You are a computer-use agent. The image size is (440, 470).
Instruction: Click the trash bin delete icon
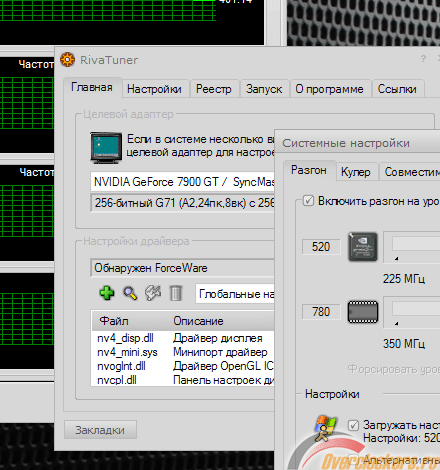point(176,293)
